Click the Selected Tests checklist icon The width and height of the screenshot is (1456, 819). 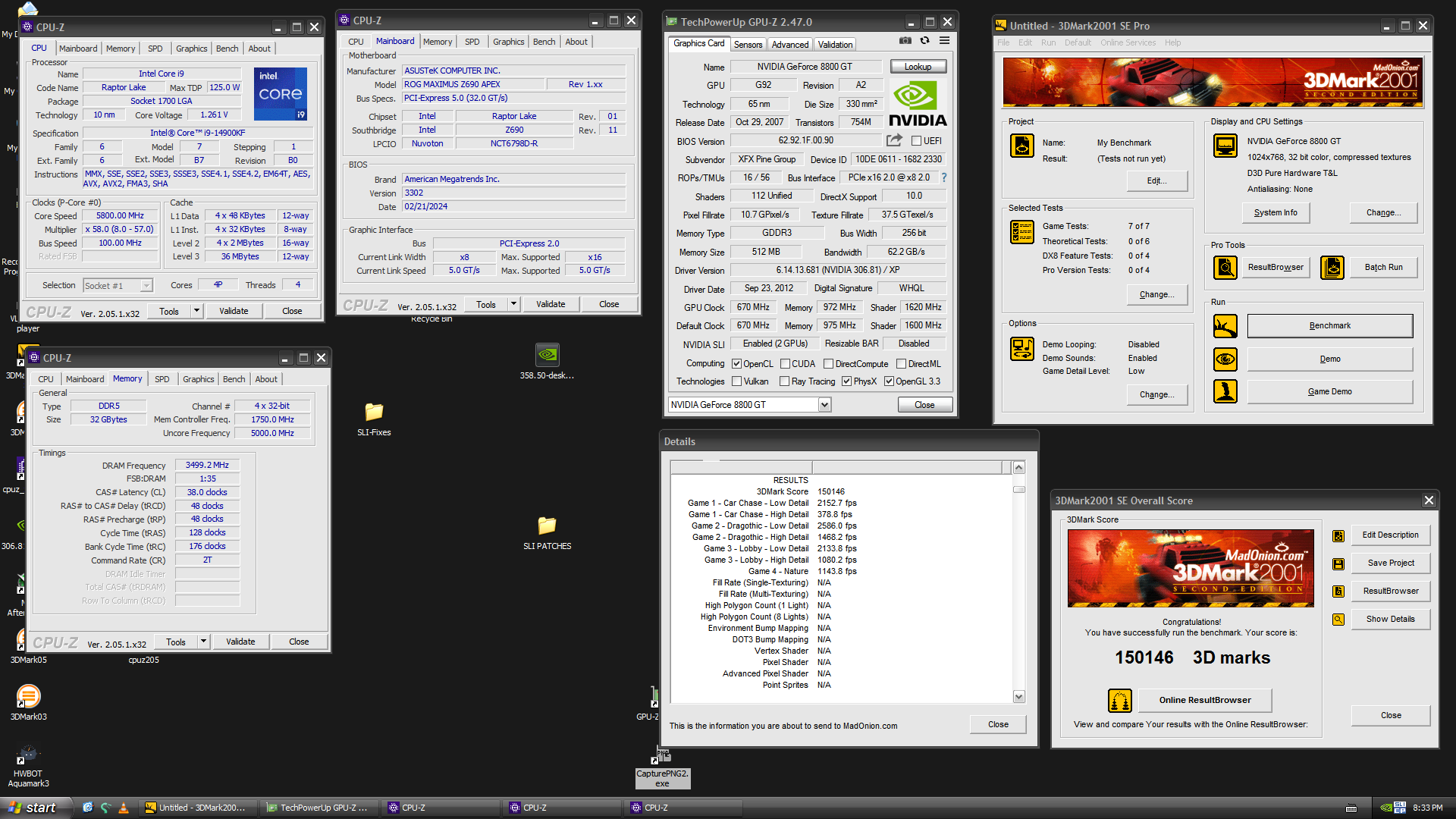click(x=1022, y=232)
